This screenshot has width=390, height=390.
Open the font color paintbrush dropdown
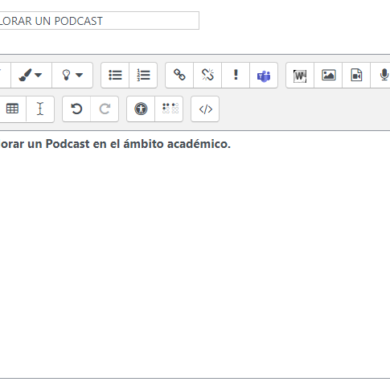[31, 75]
